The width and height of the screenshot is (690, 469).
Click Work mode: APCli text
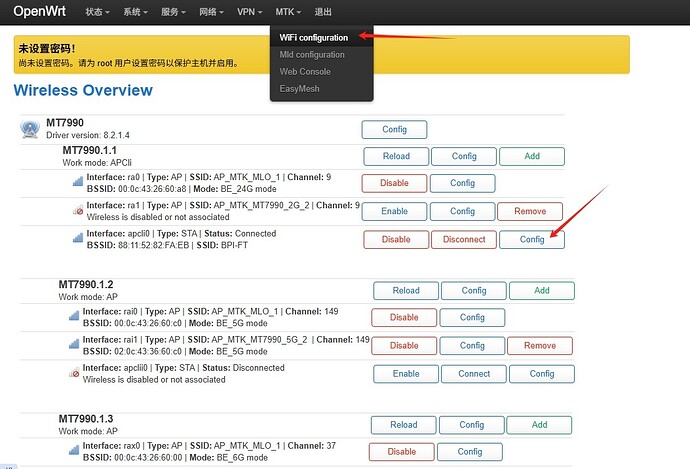[x=97, y=163]
